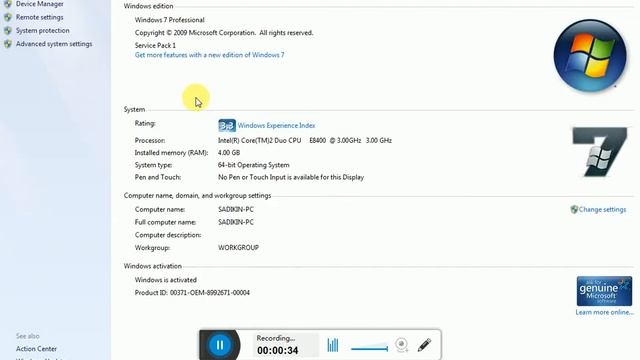Open Advanced system settings link

click(54, 44)
